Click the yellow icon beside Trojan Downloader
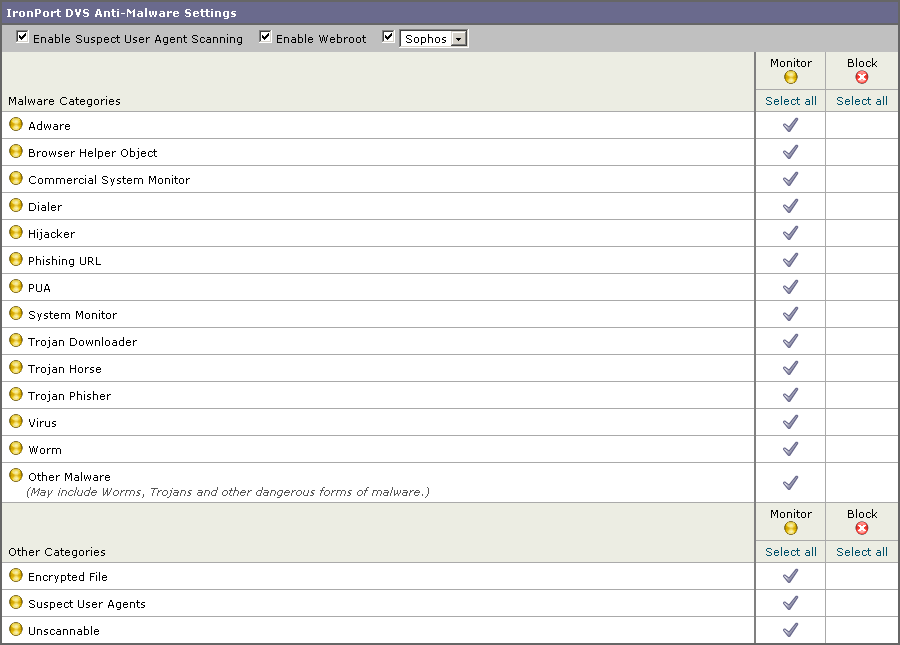 coord(16,340)
